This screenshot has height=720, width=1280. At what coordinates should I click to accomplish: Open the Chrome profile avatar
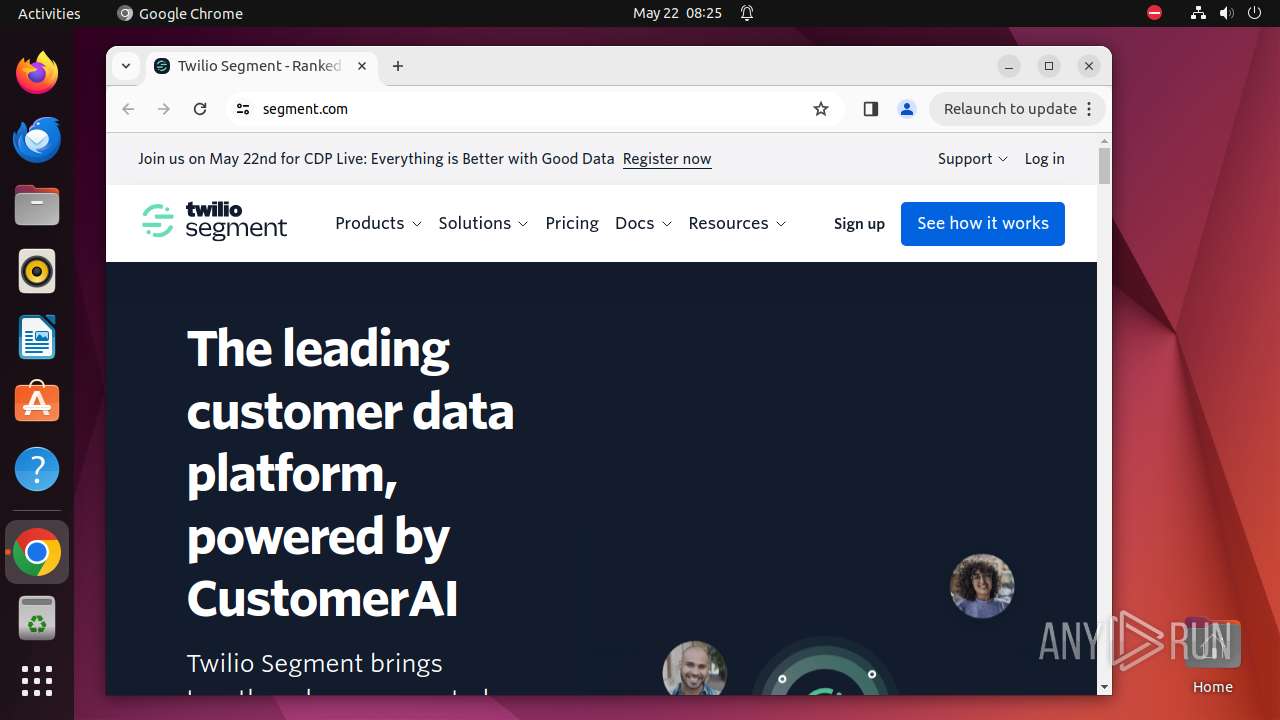(907, 109)
